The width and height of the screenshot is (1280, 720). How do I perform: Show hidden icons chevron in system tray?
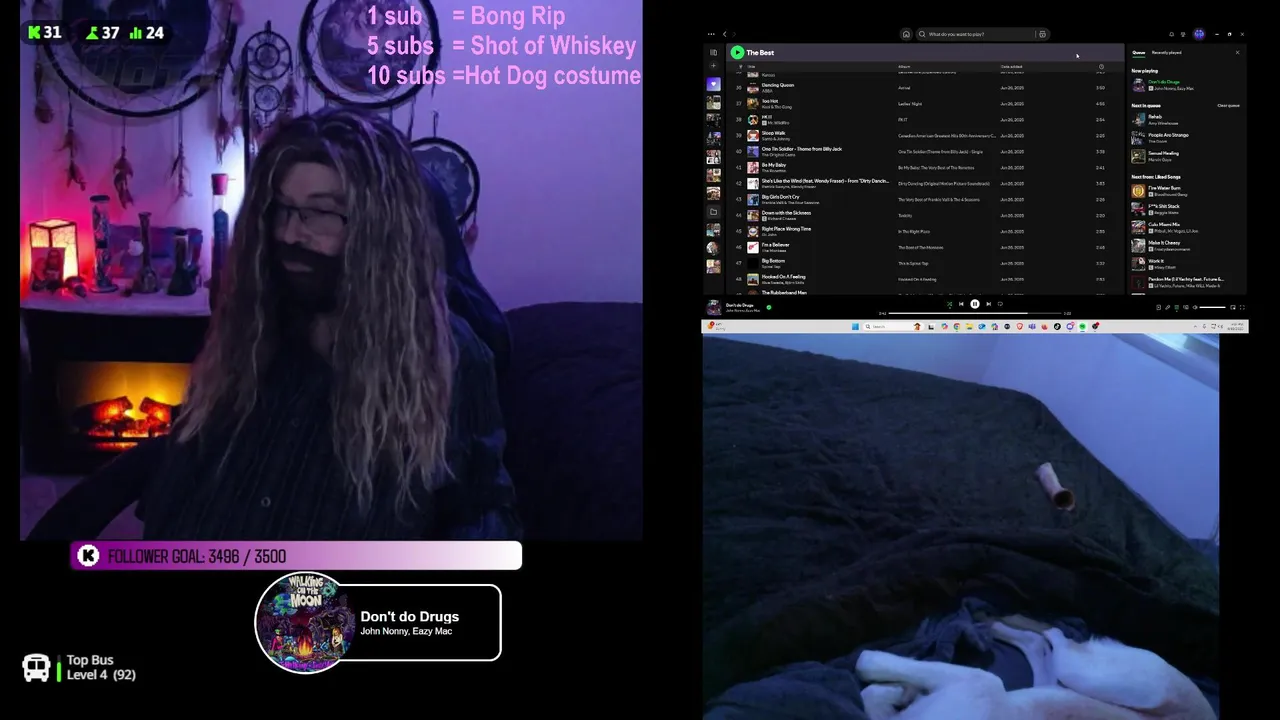click(x=1196, y=326)
